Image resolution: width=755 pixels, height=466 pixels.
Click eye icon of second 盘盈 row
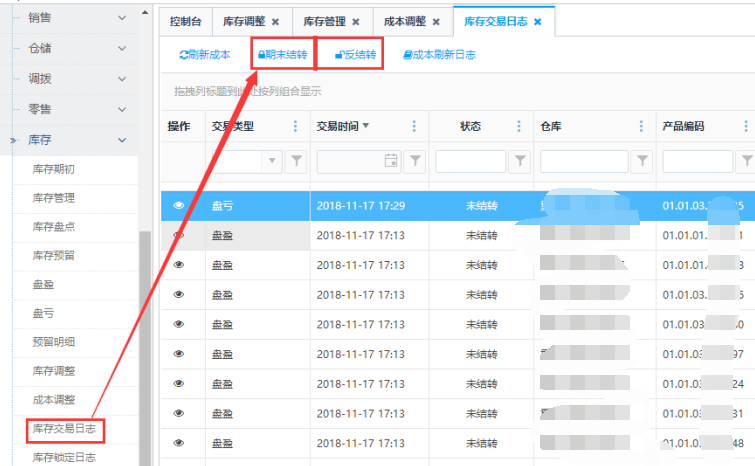(x=179, y=265)
